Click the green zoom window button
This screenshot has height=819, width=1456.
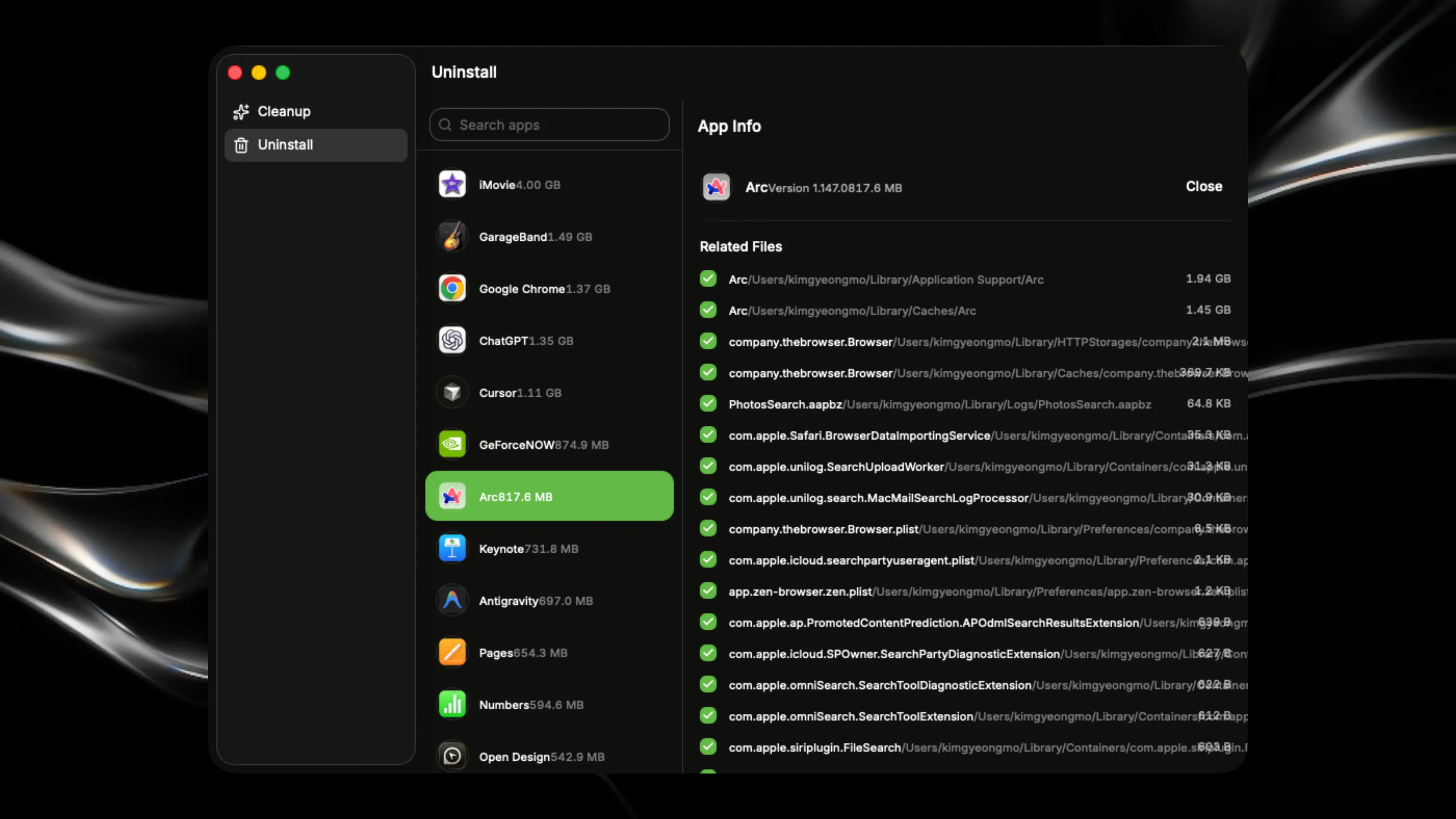[x=283, y=72]
